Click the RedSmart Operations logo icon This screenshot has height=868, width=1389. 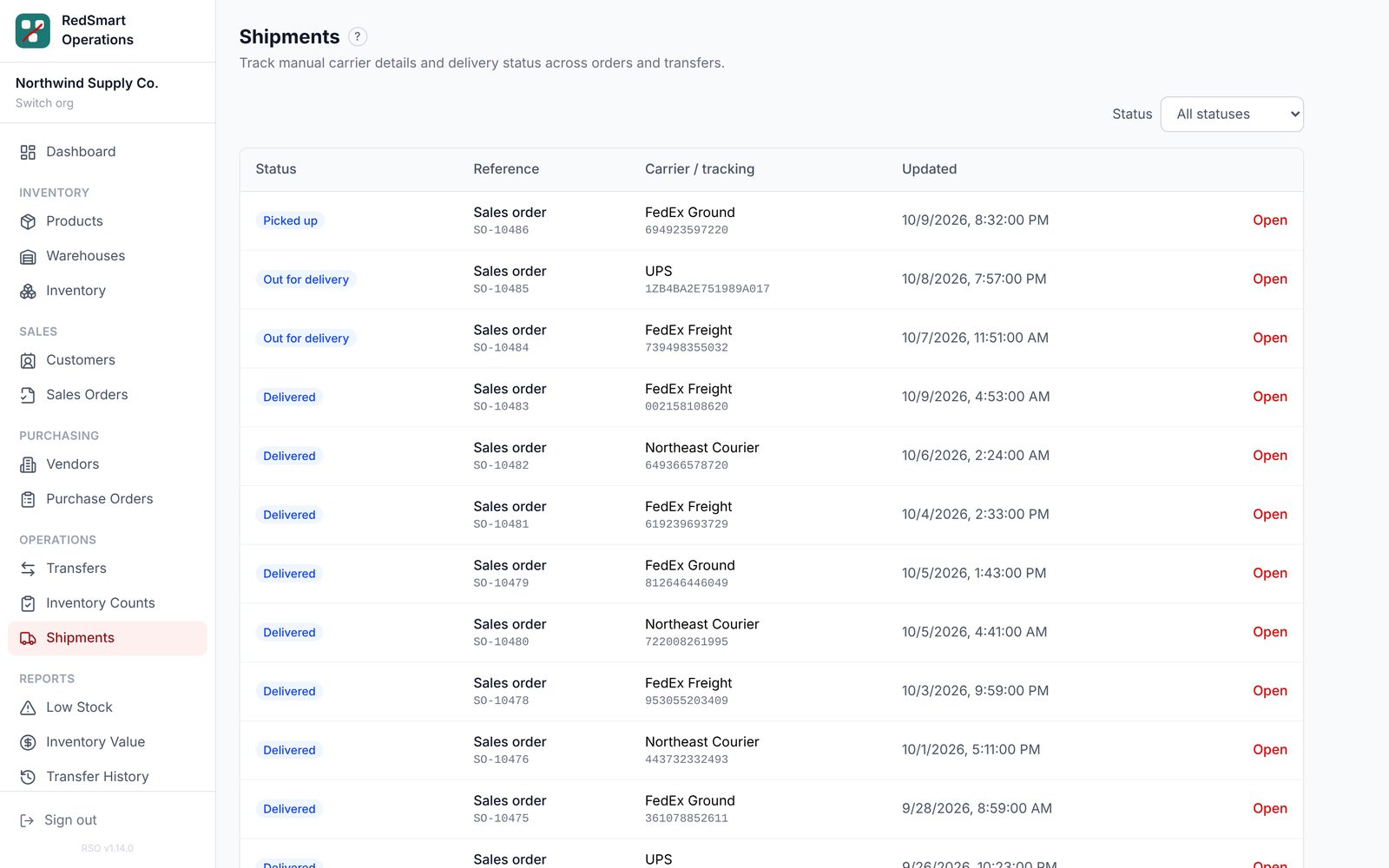point(33,30)
